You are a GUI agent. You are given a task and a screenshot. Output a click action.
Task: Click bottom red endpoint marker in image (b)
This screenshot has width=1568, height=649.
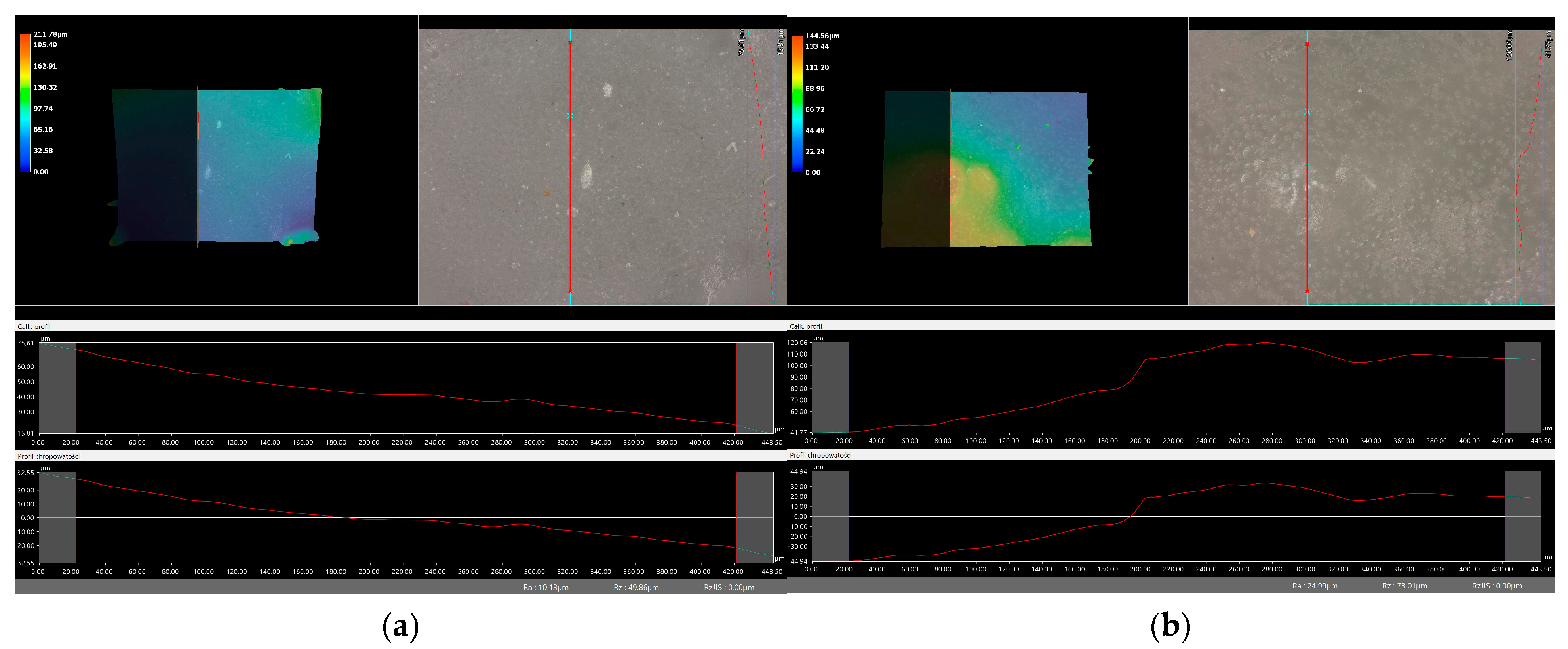[1307, 291]
